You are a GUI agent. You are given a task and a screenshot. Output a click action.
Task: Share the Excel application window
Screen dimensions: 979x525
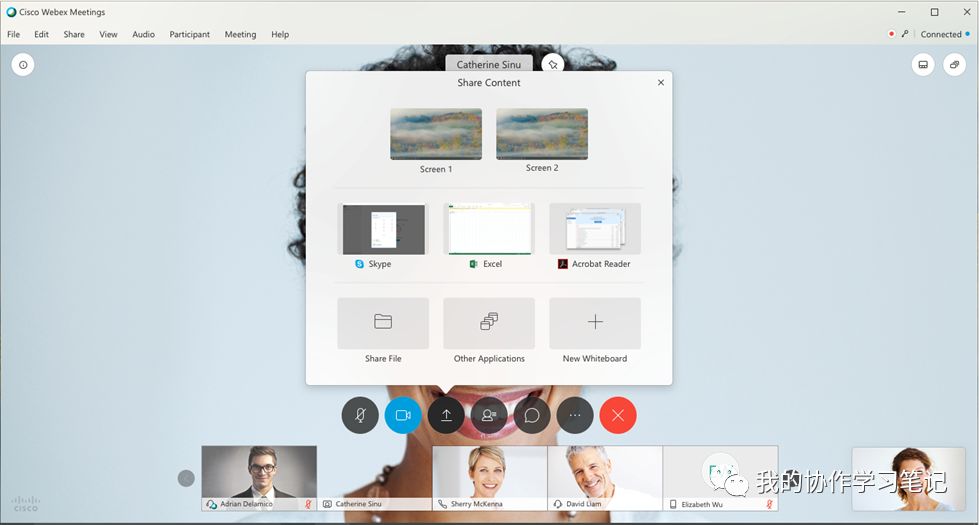coord(489,229)
